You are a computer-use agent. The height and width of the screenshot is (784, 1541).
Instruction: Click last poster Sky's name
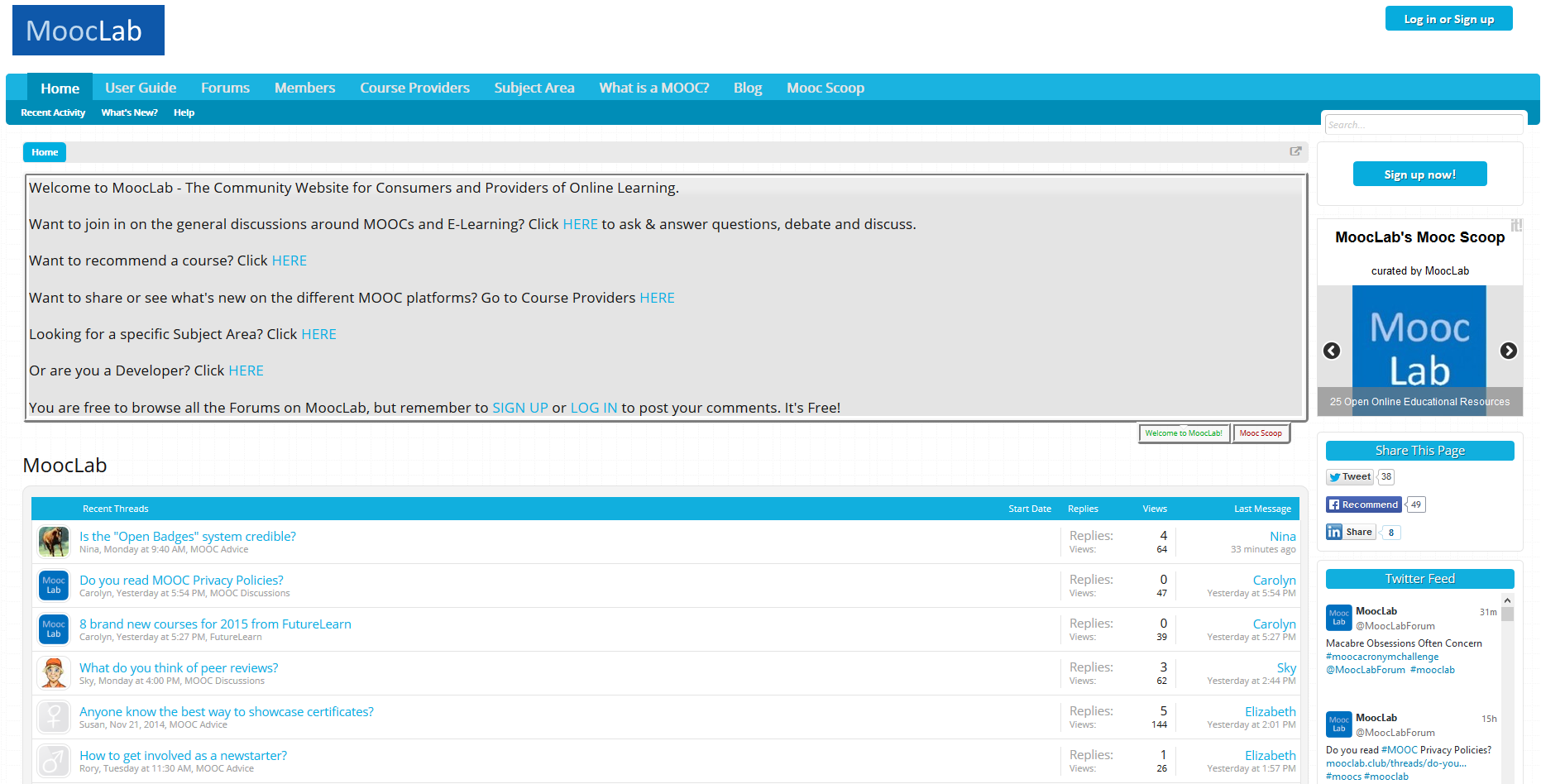[1286, 667]
